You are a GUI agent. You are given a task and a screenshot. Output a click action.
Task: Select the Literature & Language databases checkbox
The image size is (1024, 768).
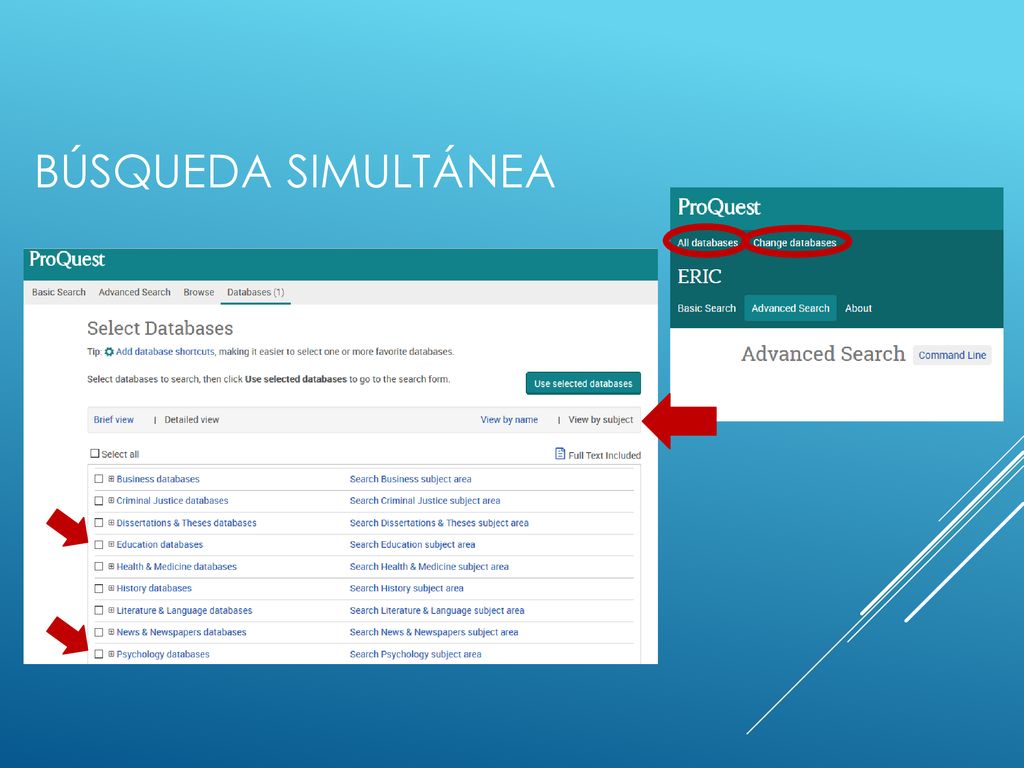click(99, 610)
